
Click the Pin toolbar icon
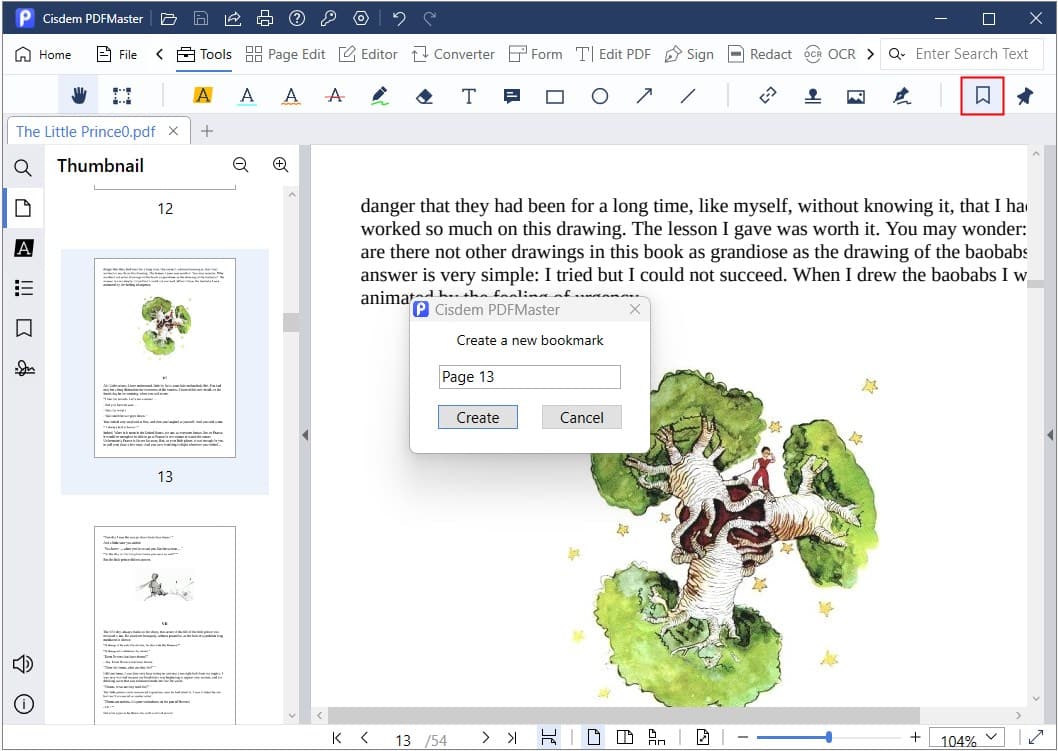1025,96
